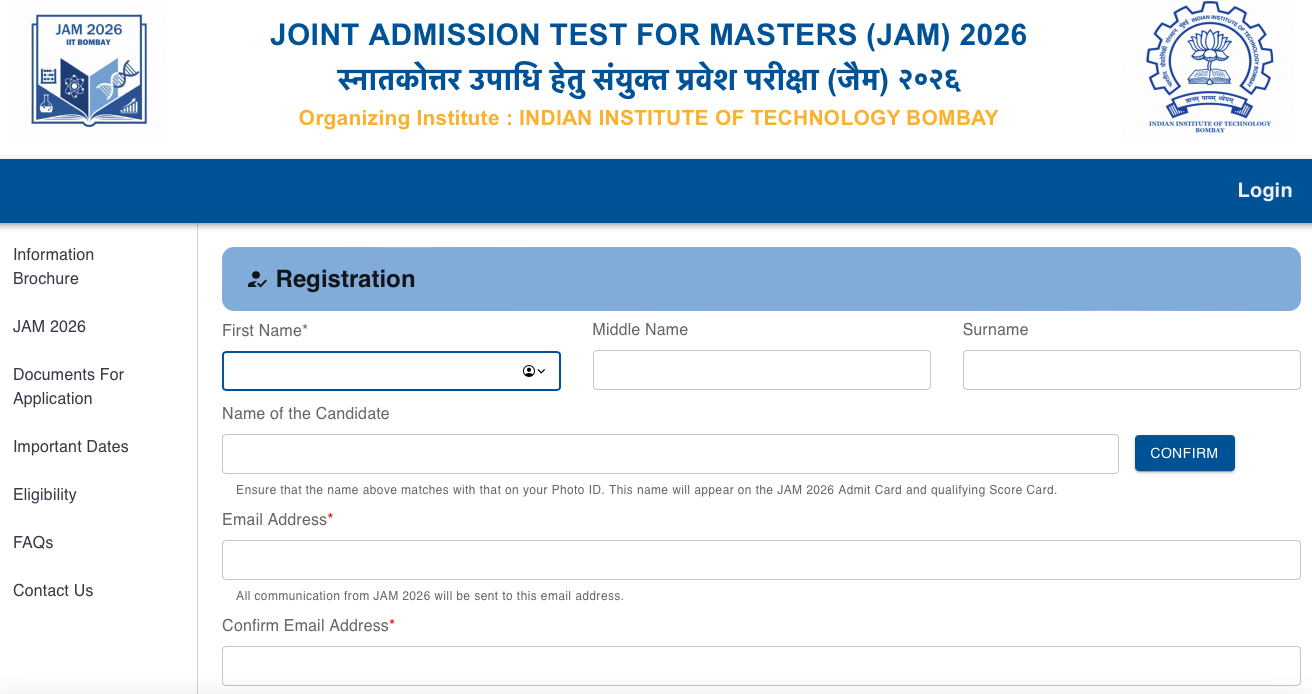This screenshot has width=1312, height=694.
Task: Click the Registration user-check icon
Action: click(257, 280)
